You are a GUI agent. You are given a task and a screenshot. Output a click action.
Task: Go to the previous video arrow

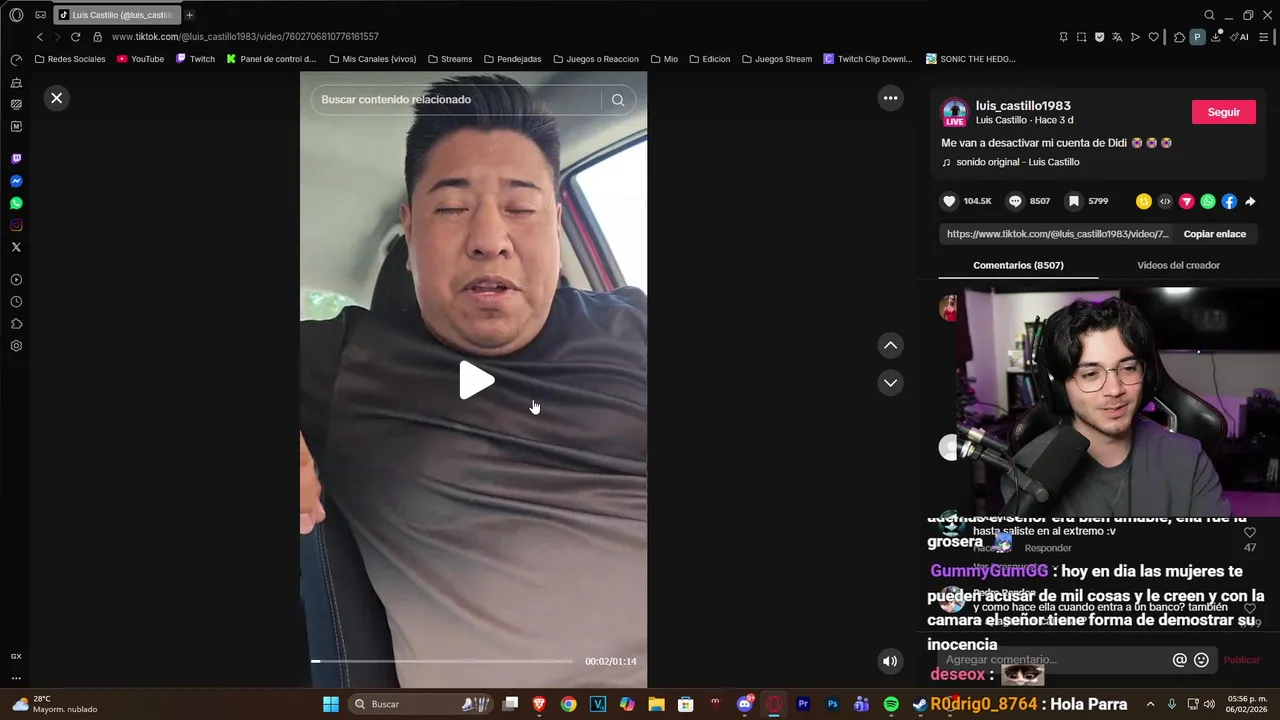tap(890, 345)
